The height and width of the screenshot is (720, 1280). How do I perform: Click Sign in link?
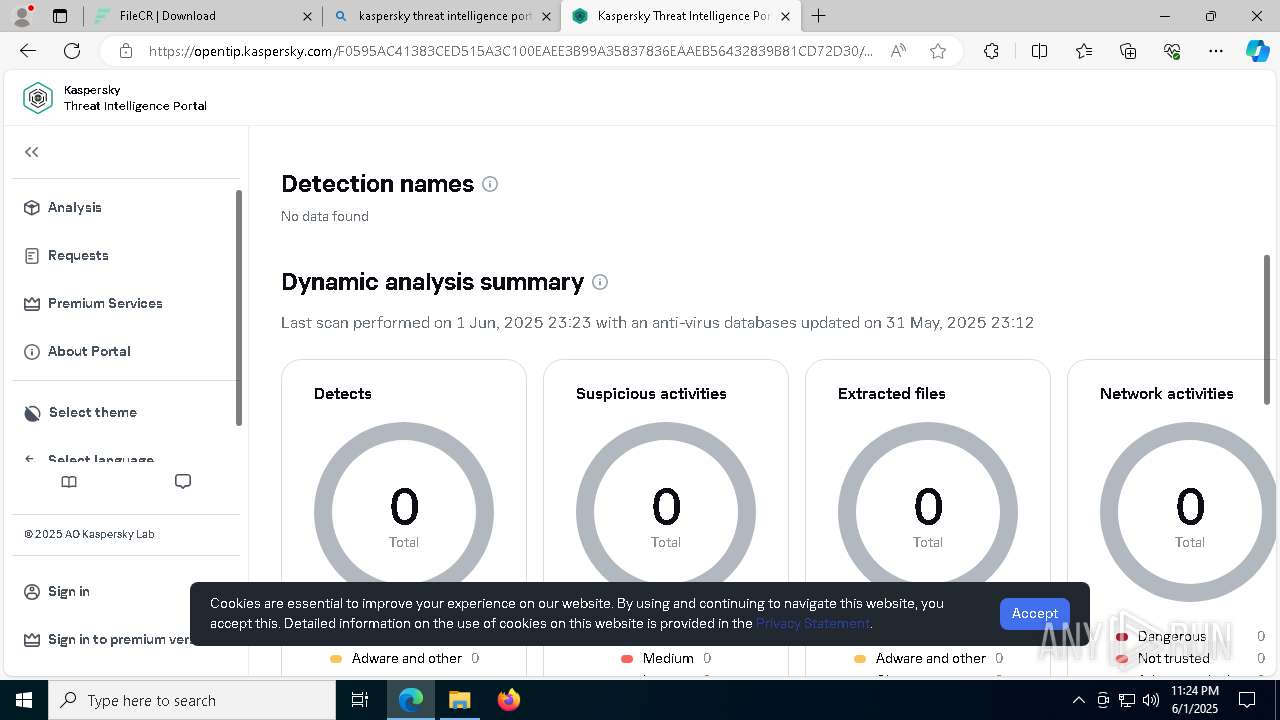pyautogui.click(x=57, y=591)
